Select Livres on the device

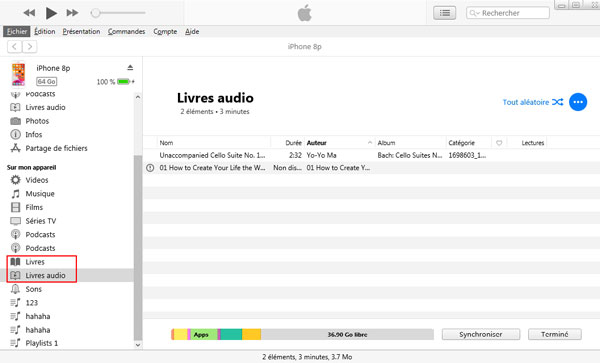coord(35,262)
